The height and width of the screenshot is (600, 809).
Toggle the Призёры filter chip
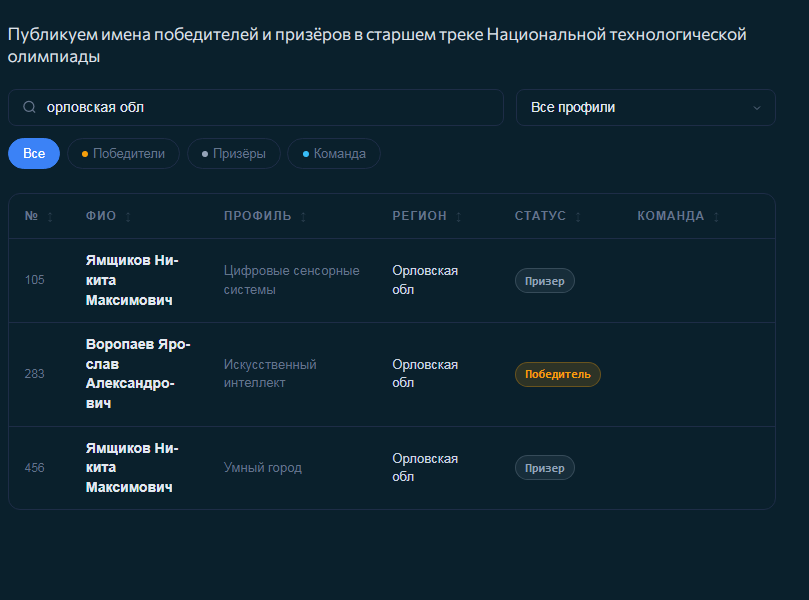tap(233, 154)
